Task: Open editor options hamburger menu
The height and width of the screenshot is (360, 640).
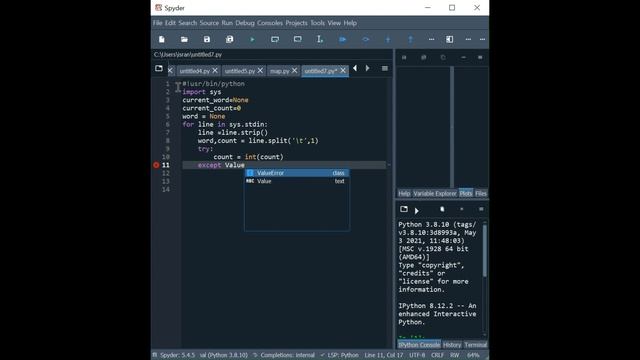Action: point(384,69)
